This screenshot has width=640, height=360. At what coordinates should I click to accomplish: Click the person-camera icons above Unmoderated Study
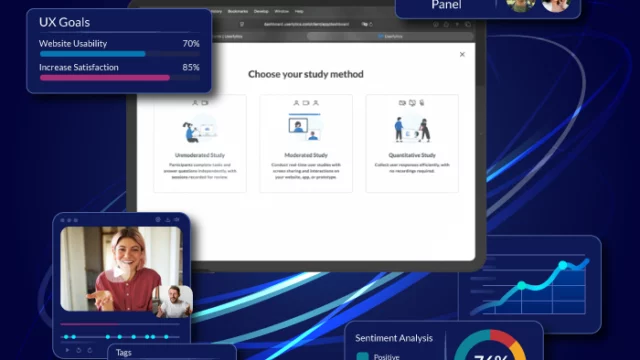(x=200, y=103)
